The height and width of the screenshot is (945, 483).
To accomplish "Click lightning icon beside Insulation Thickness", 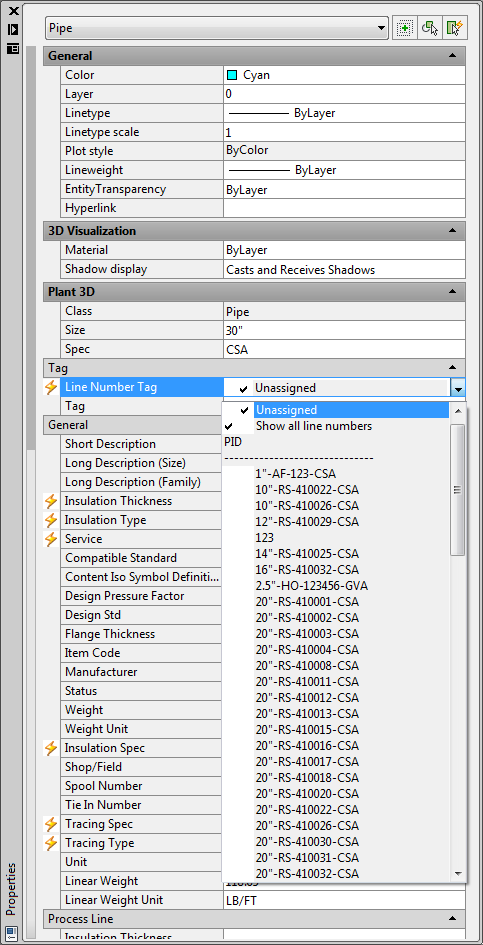I will point(52,501).
